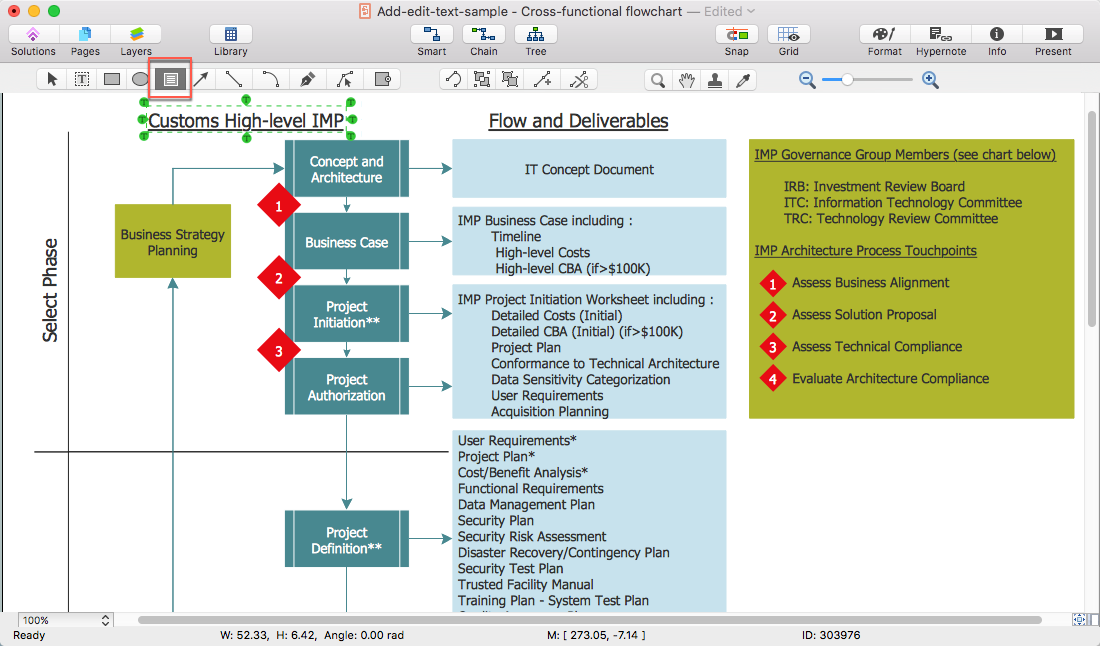Image resolution: width=1100 pixels, height=646 pixels.
Task: Select the edit points tool
Action: [344, 79]
